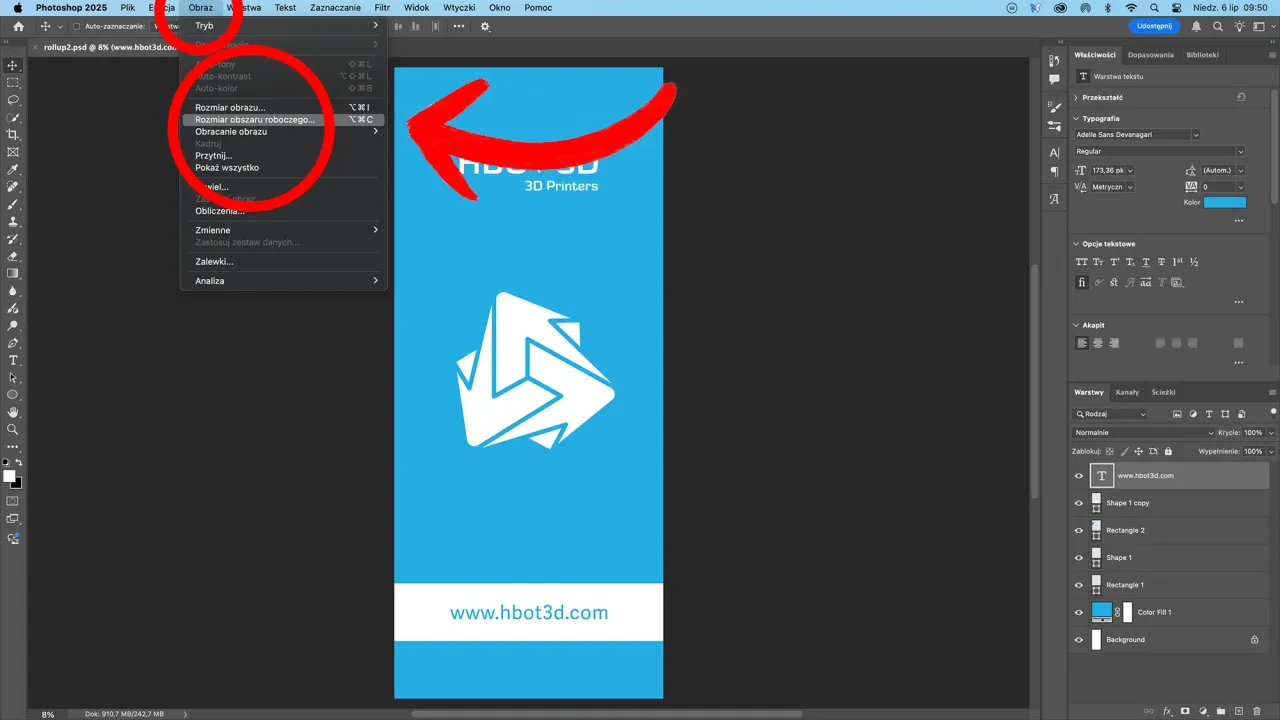Open the Regular font style dropdown
Viewport: 1280px width, 720px height.
[1160, 150]
